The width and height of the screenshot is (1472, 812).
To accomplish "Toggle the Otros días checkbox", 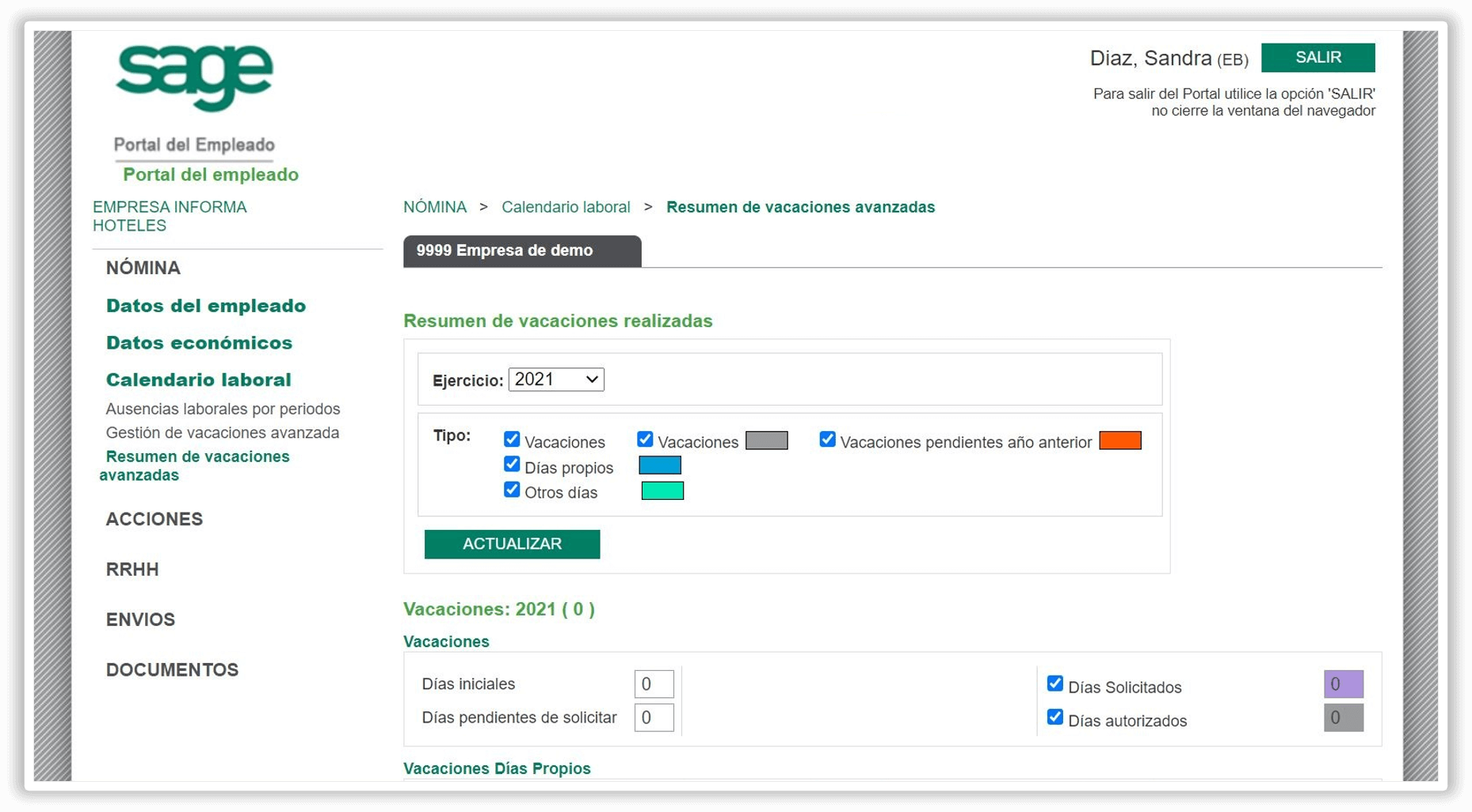I will click(512, 490).
